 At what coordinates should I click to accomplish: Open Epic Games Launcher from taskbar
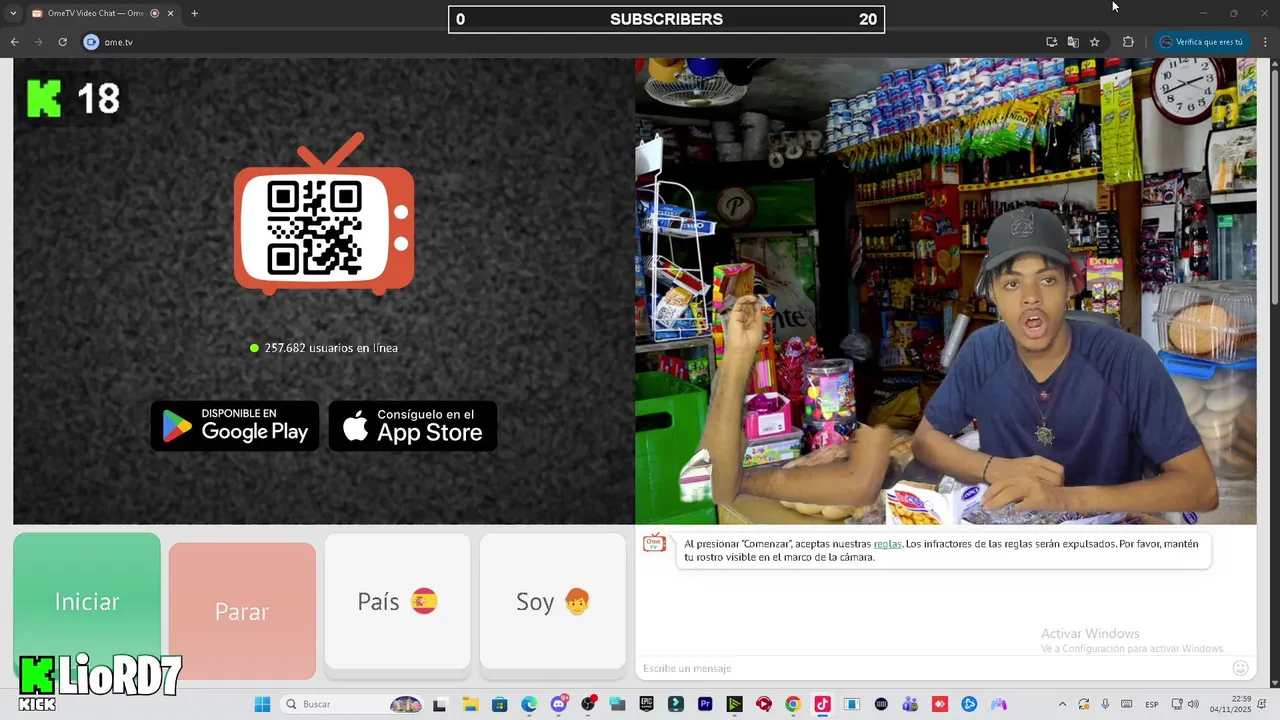click(646, 704)
